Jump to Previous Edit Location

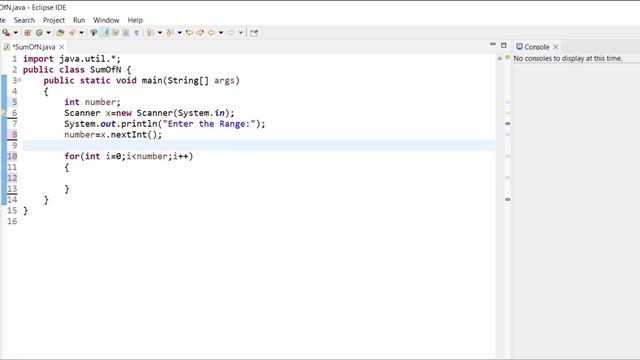click(189, 33)
